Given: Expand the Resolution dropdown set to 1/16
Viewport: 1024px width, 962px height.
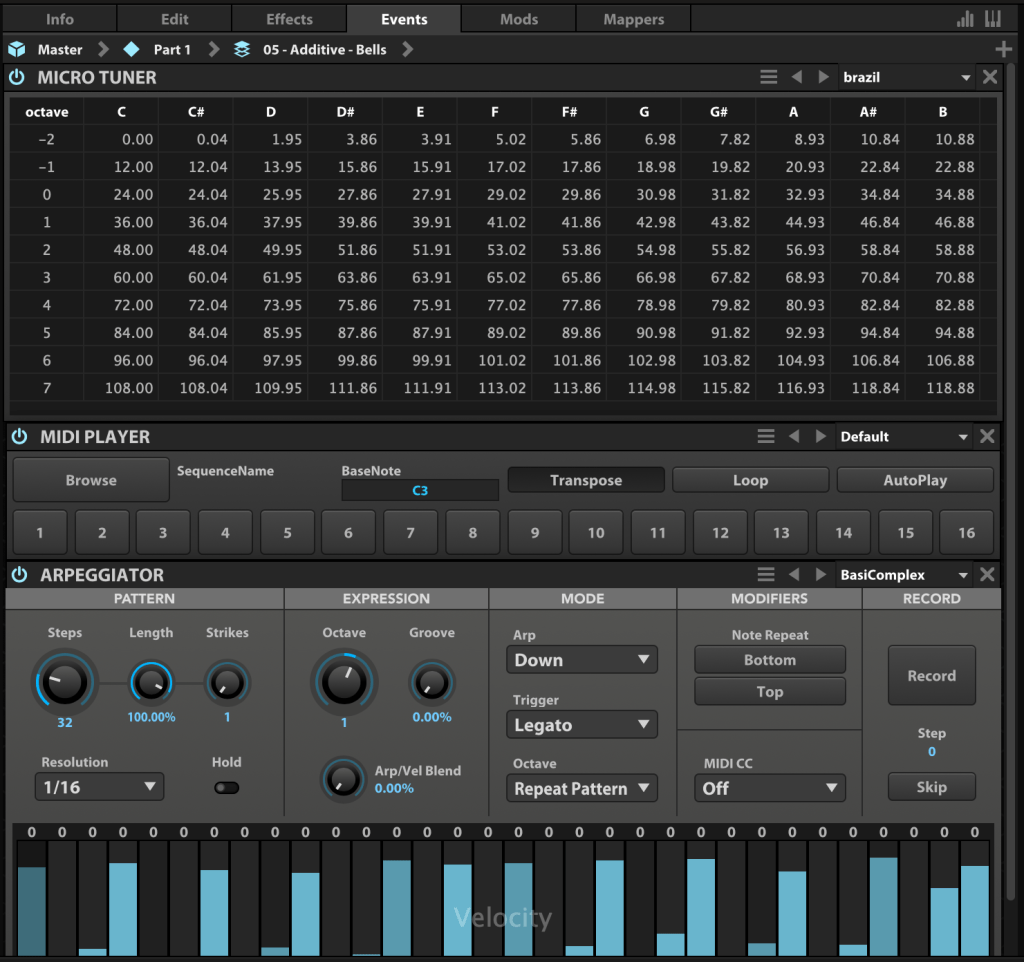Looking at the screenshot, I should click(99, 787).
